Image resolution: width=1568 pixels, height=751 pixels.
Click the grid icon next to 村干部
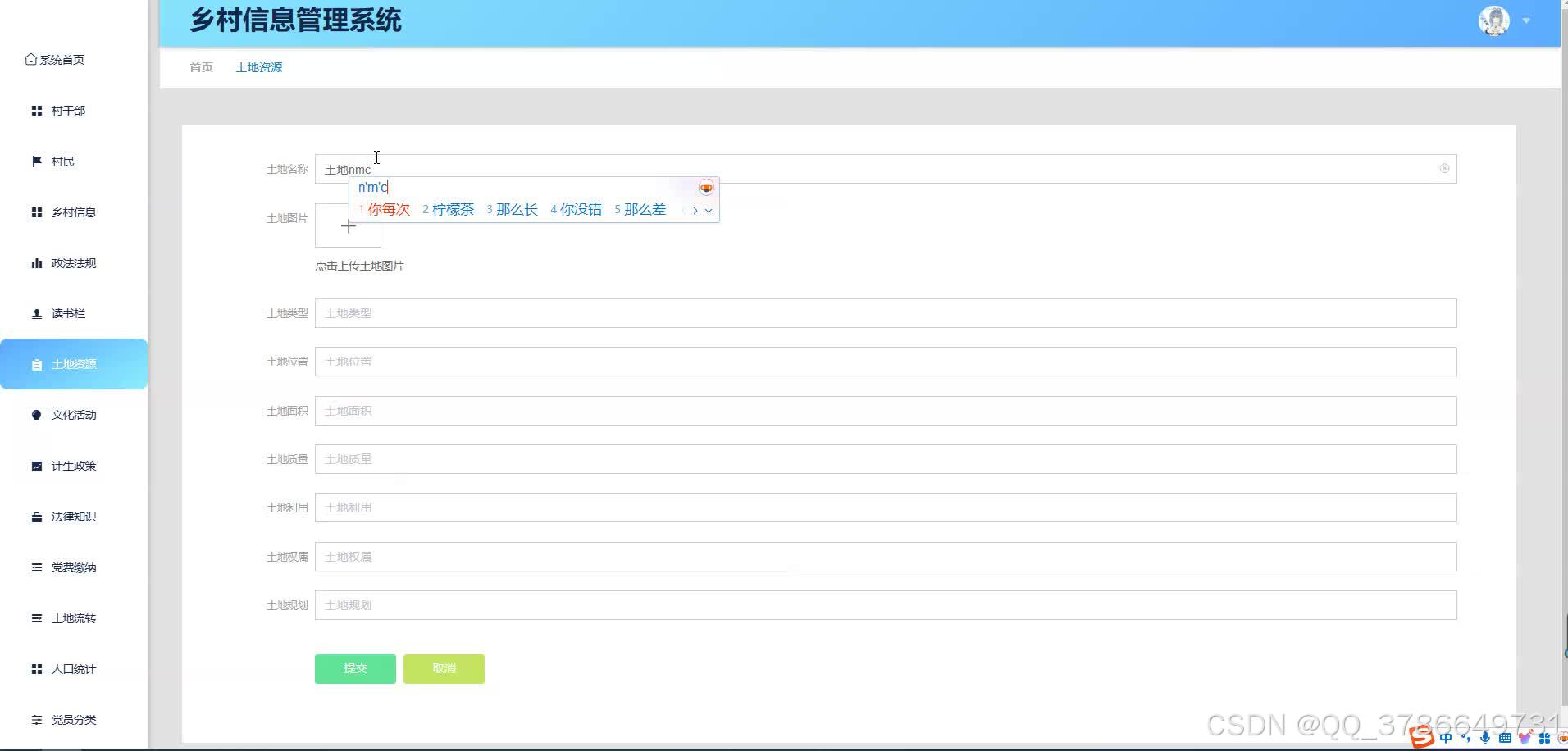(x=37, y=111)
